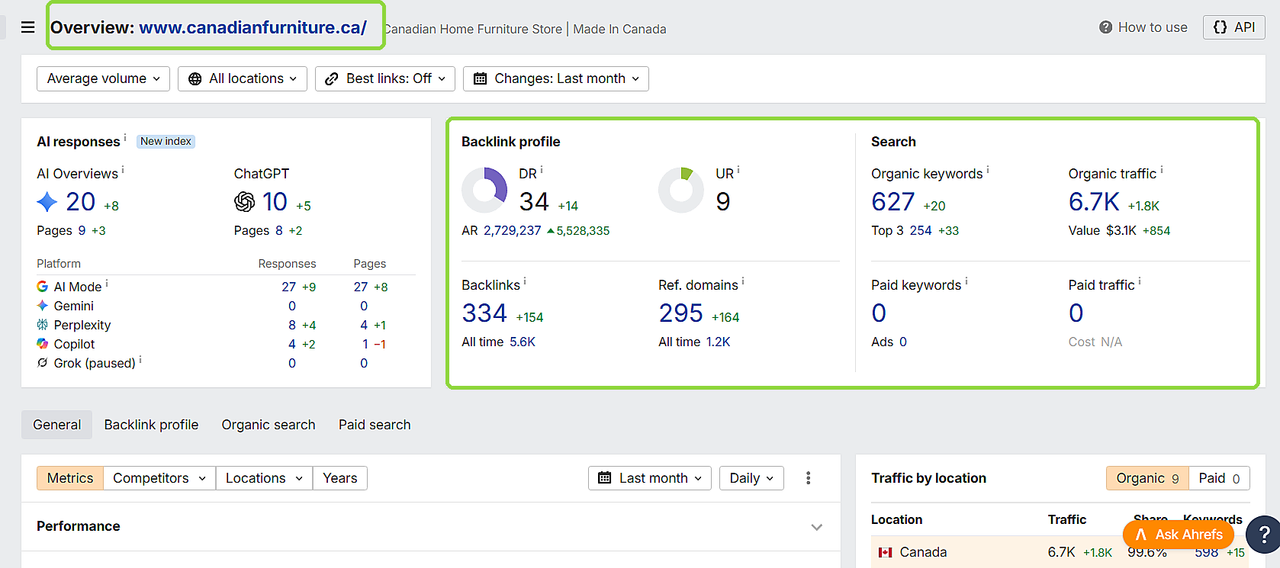Collapse the Performance section chevron

(817, 527)
